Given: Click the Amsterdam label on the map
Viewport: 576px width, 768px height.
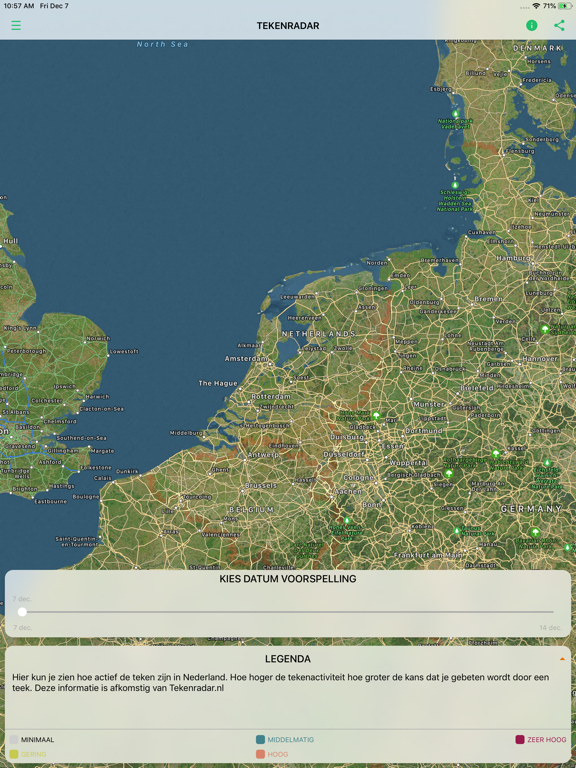Looking at the screenshot, I should tap(246, 359).
